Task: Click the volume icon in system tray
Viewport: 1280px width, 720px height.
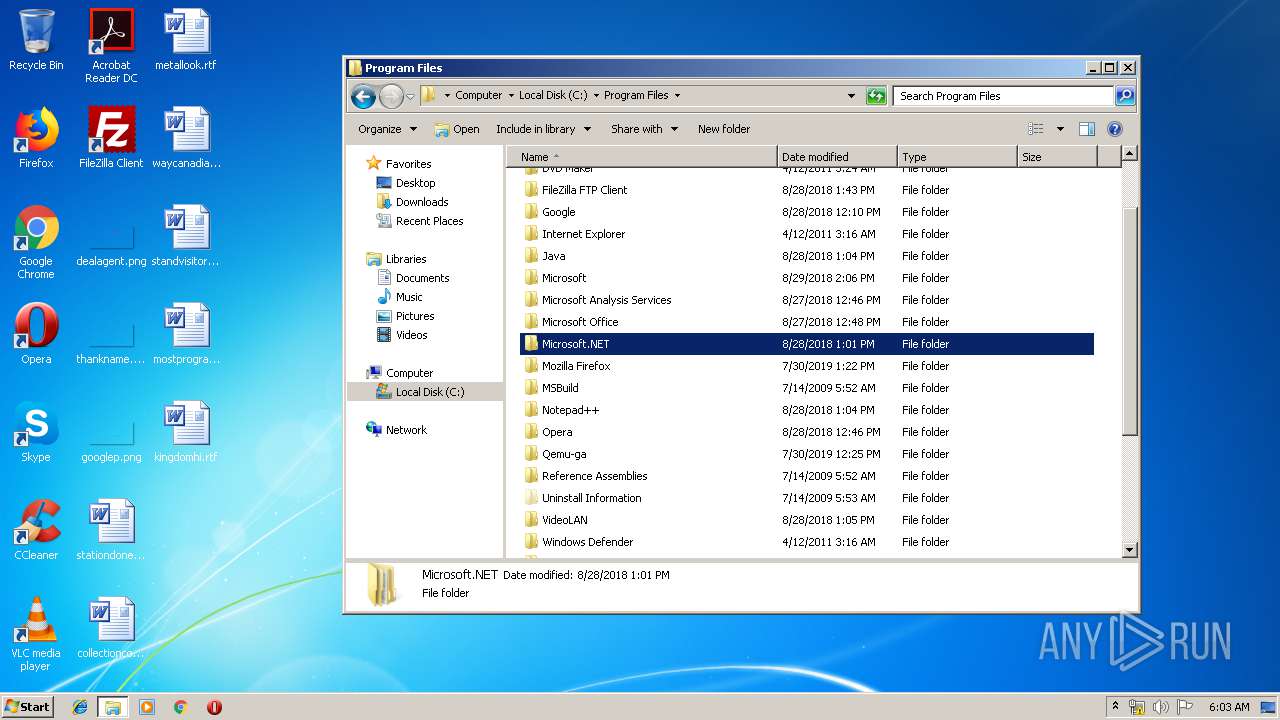Action: [1160, 707]
